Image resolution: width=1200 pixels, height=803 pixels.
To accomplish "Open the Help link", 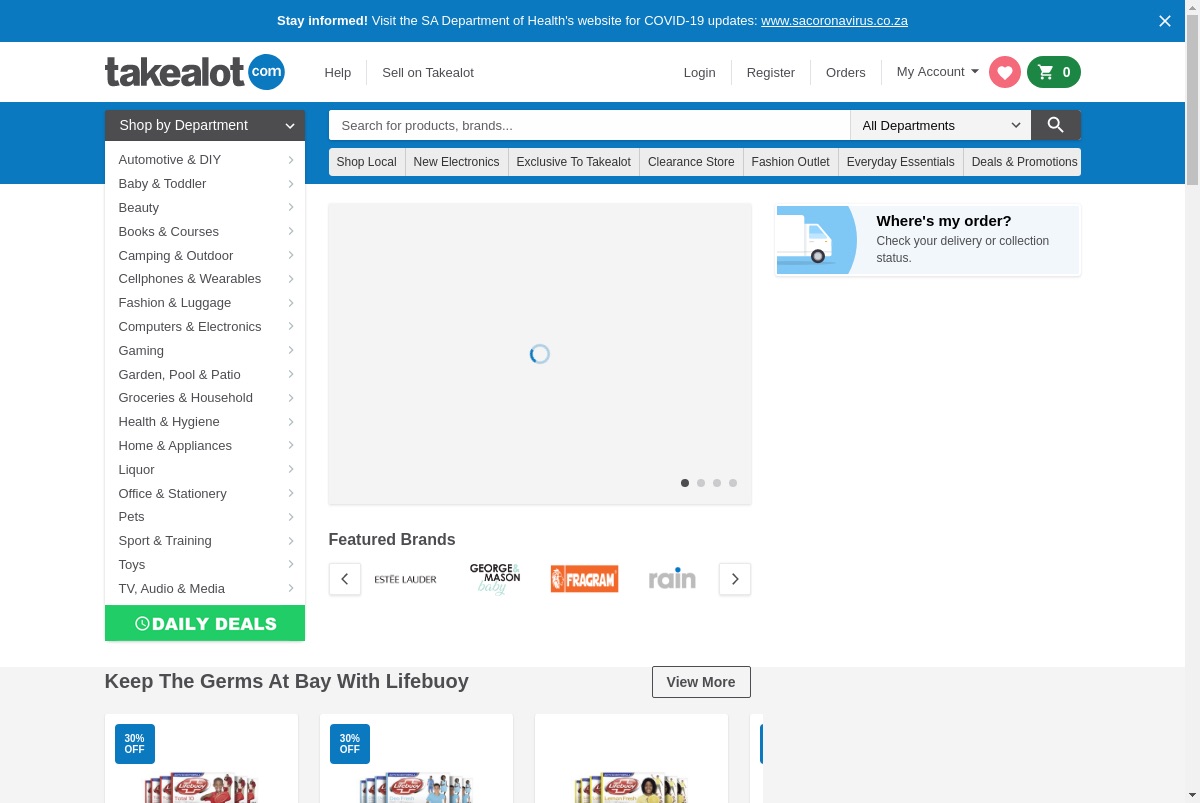I will coord(338,72).
